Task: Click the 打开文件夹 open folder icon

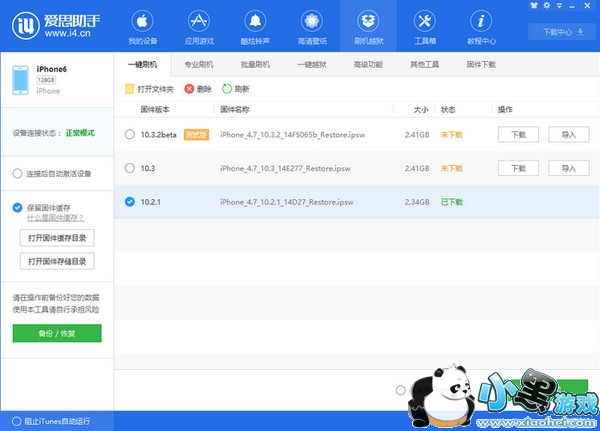Action: coord(130,88)
